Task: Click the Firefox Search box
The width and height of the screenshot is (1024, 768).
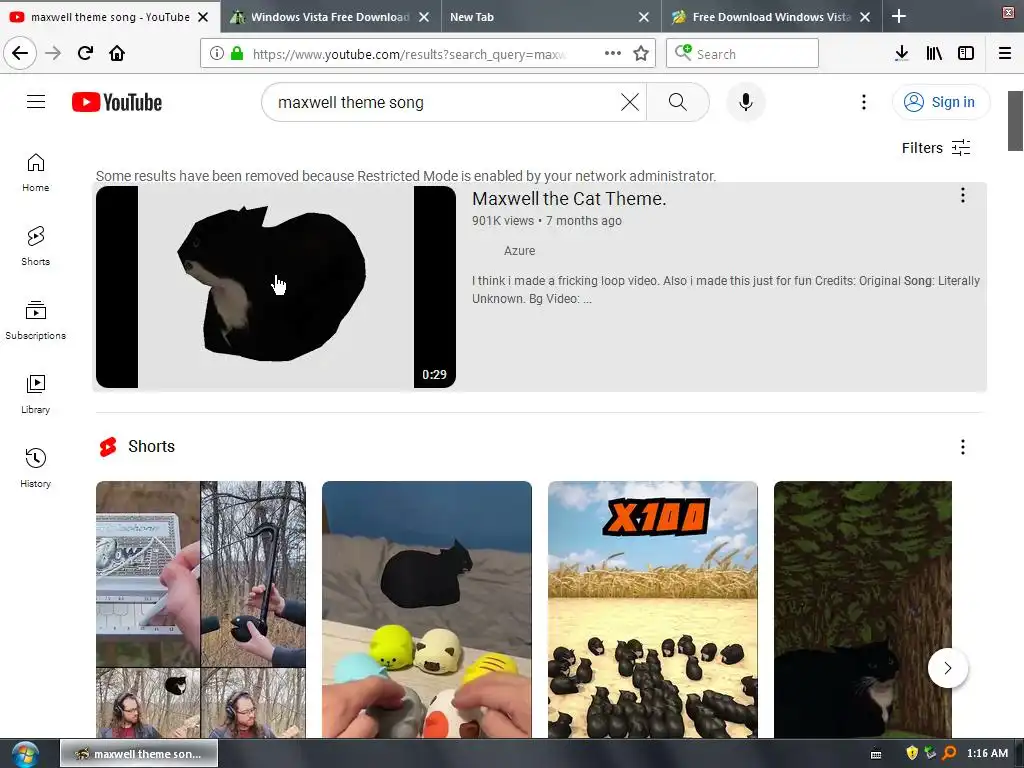Action: point(742,54)
